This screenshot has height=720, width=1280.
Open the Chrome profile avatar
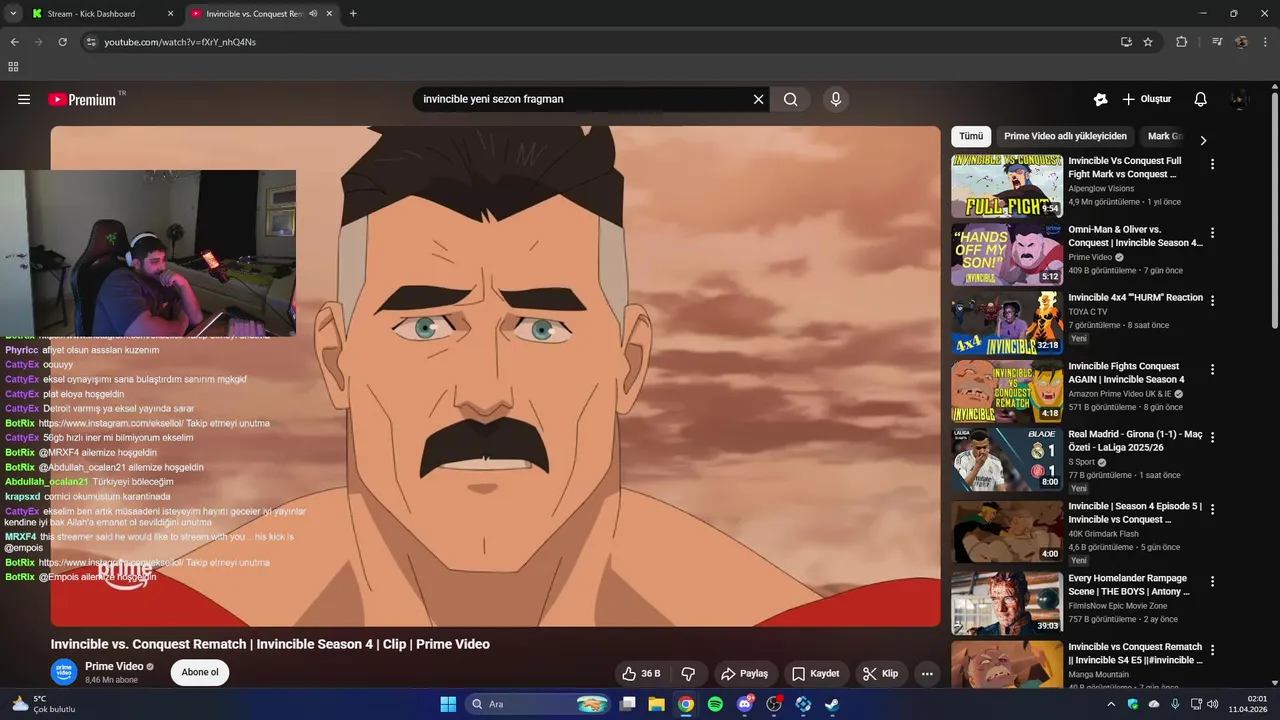click(1241, 42)
